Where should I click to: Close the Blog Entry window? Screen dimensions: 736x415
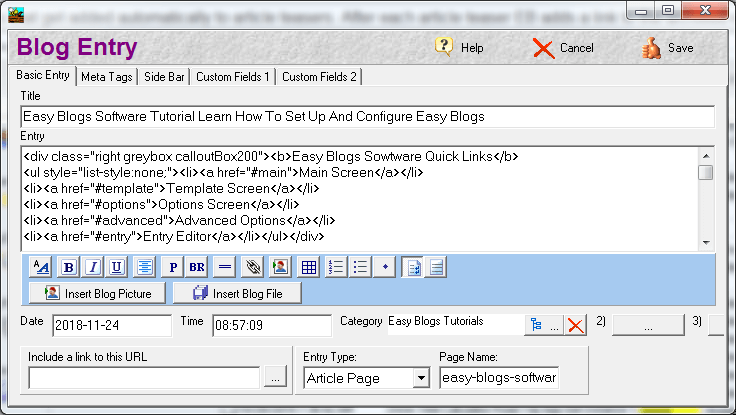click(705, 10)
